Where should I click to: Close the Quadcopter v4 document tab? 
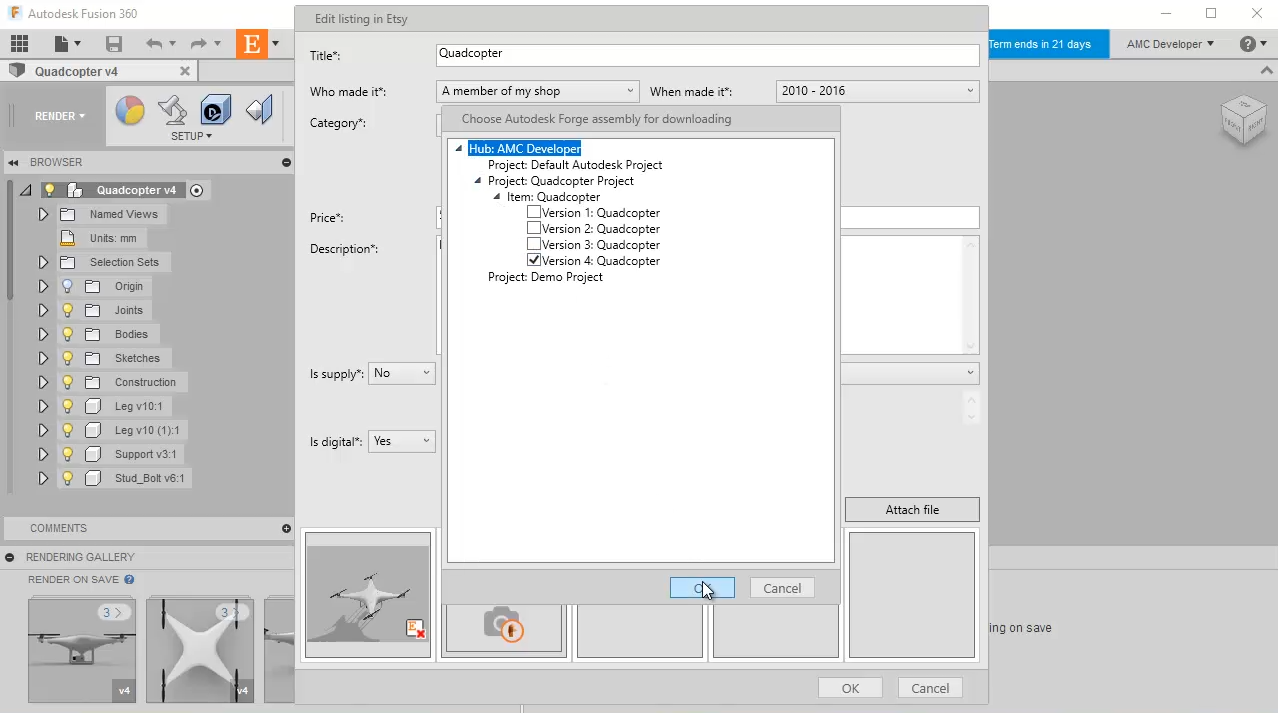pyautogui.click(x=184, y=71)
